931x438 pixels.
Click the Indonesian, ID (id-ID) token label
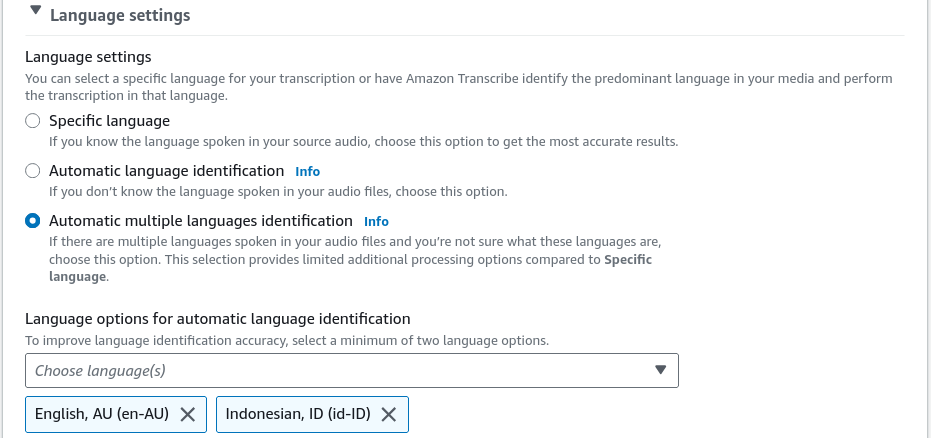[298, 414]
